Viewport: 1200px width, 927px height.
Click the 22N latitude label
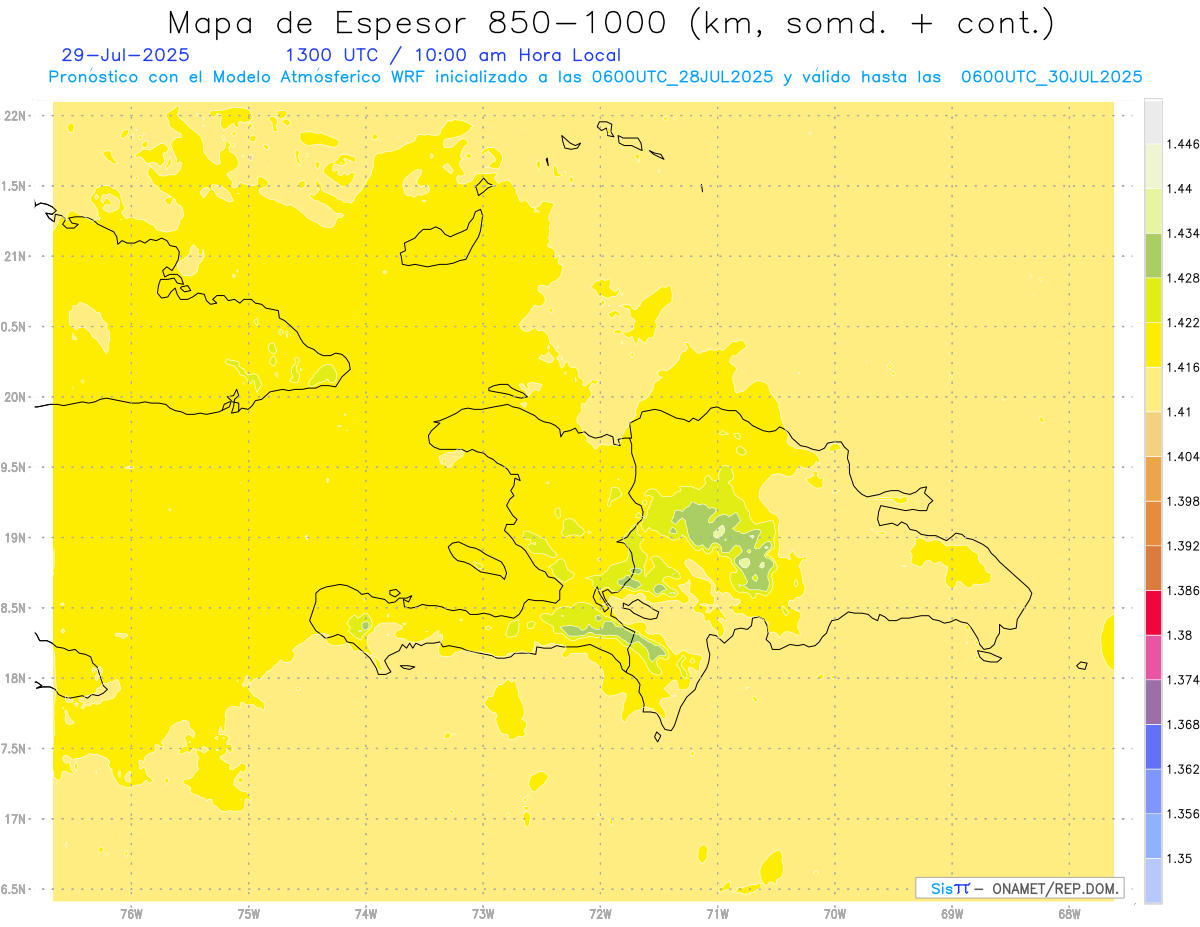tap(16, 115)
